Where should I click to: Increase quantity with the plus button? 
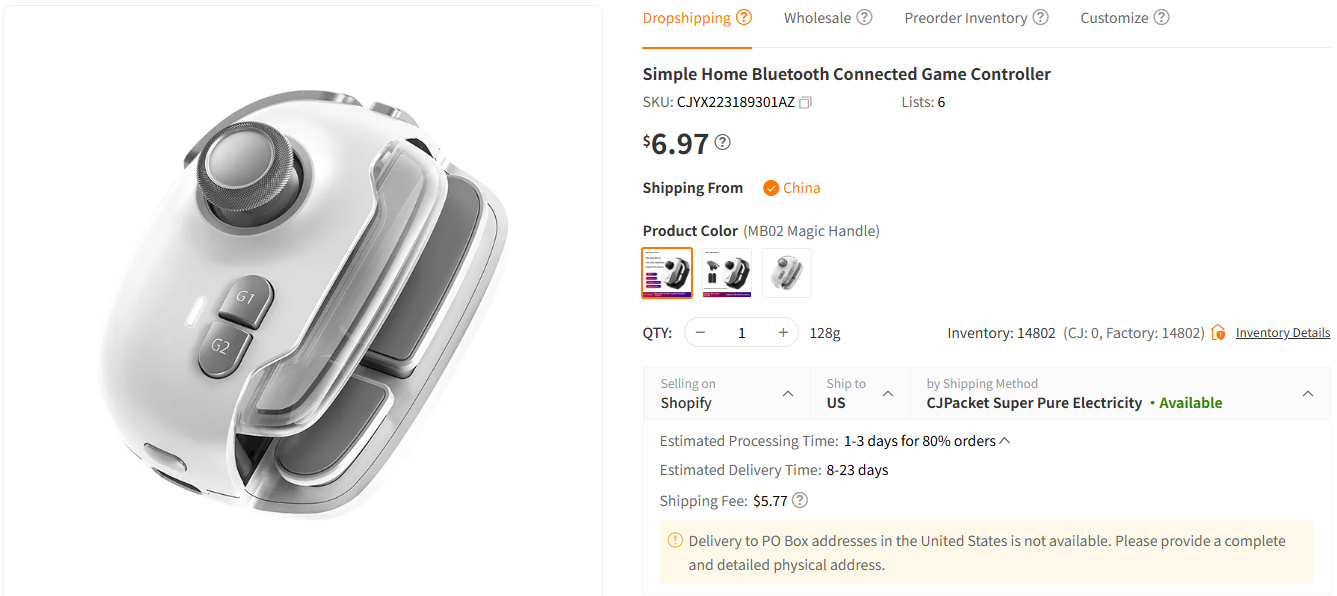[x=783, y=333]
